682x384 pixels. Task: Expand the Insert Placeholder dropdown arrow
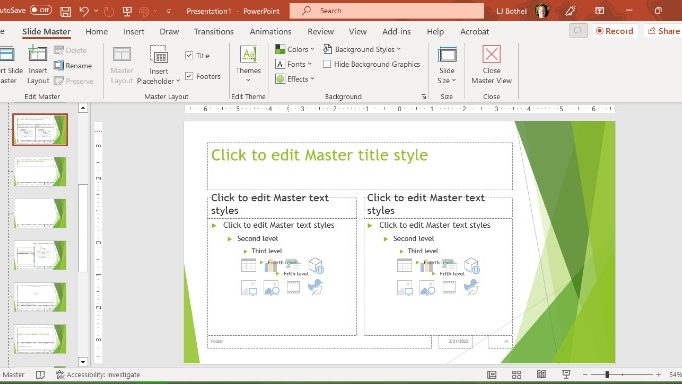point(178,81)
